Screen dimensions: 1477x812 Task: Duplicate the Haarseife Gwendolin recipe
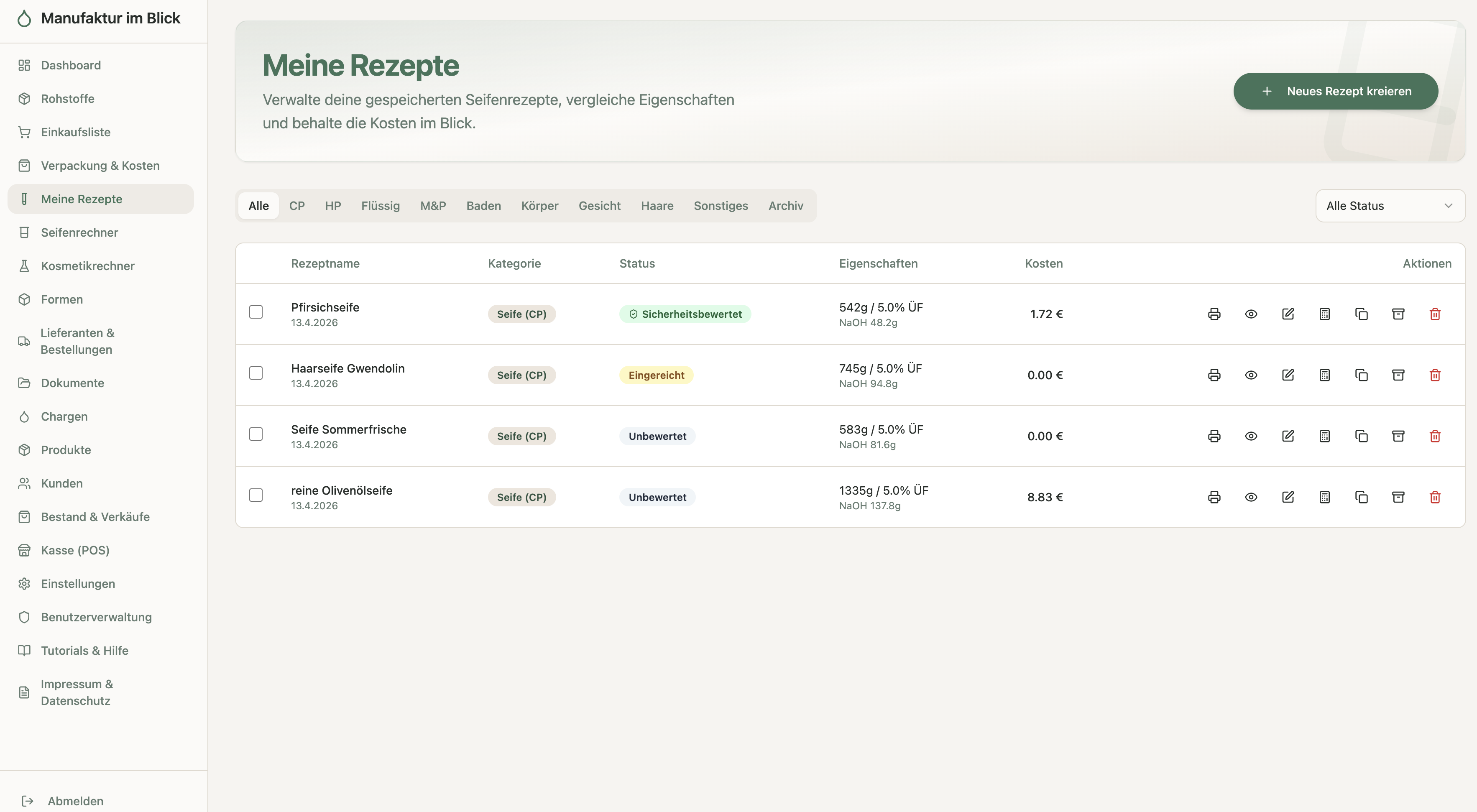[1361, 375]
